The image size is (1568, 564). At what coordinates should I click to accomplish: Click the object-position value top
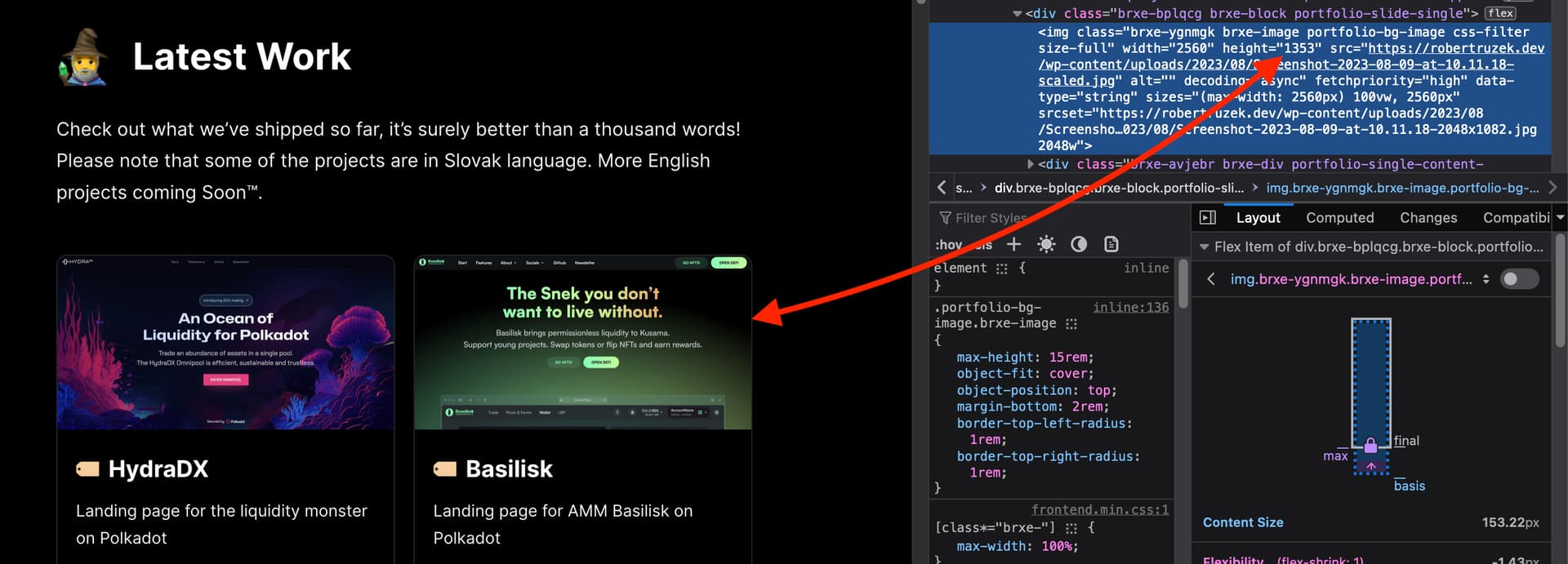pyautogui.click(x=1099, y=390)
